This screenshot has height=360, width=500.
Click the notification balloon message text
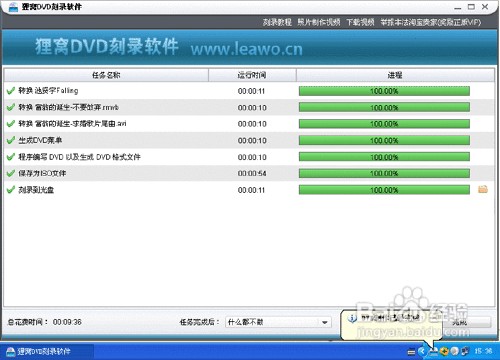(x=391, y=318)
